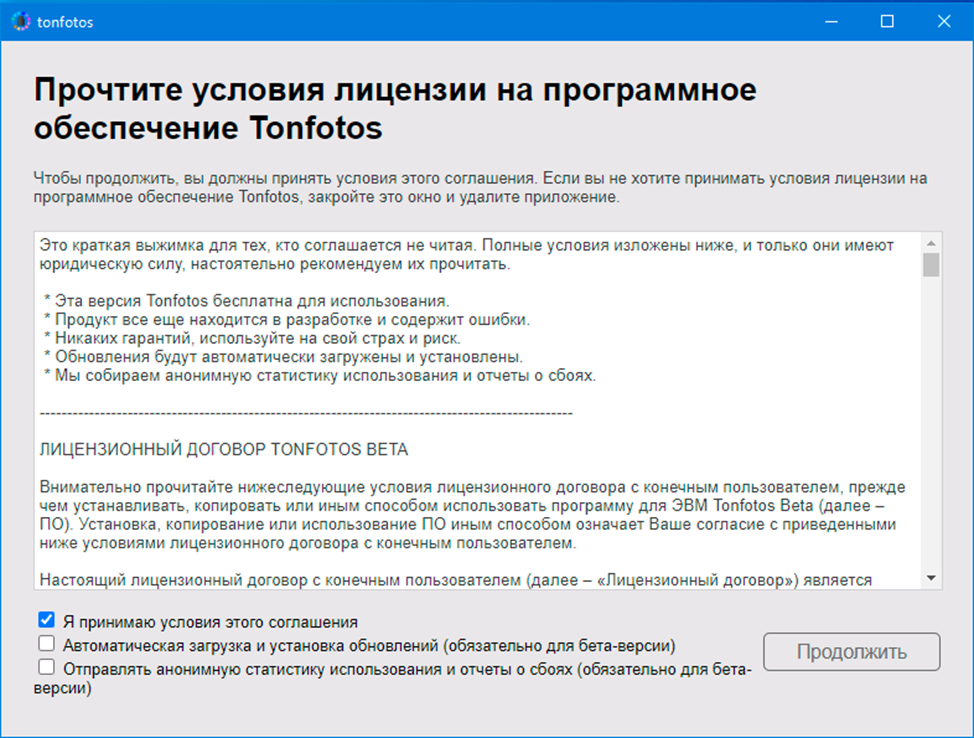Uncheck 'Я принимаю условия этого соглашения' checkbox

[x=47, y=620]
